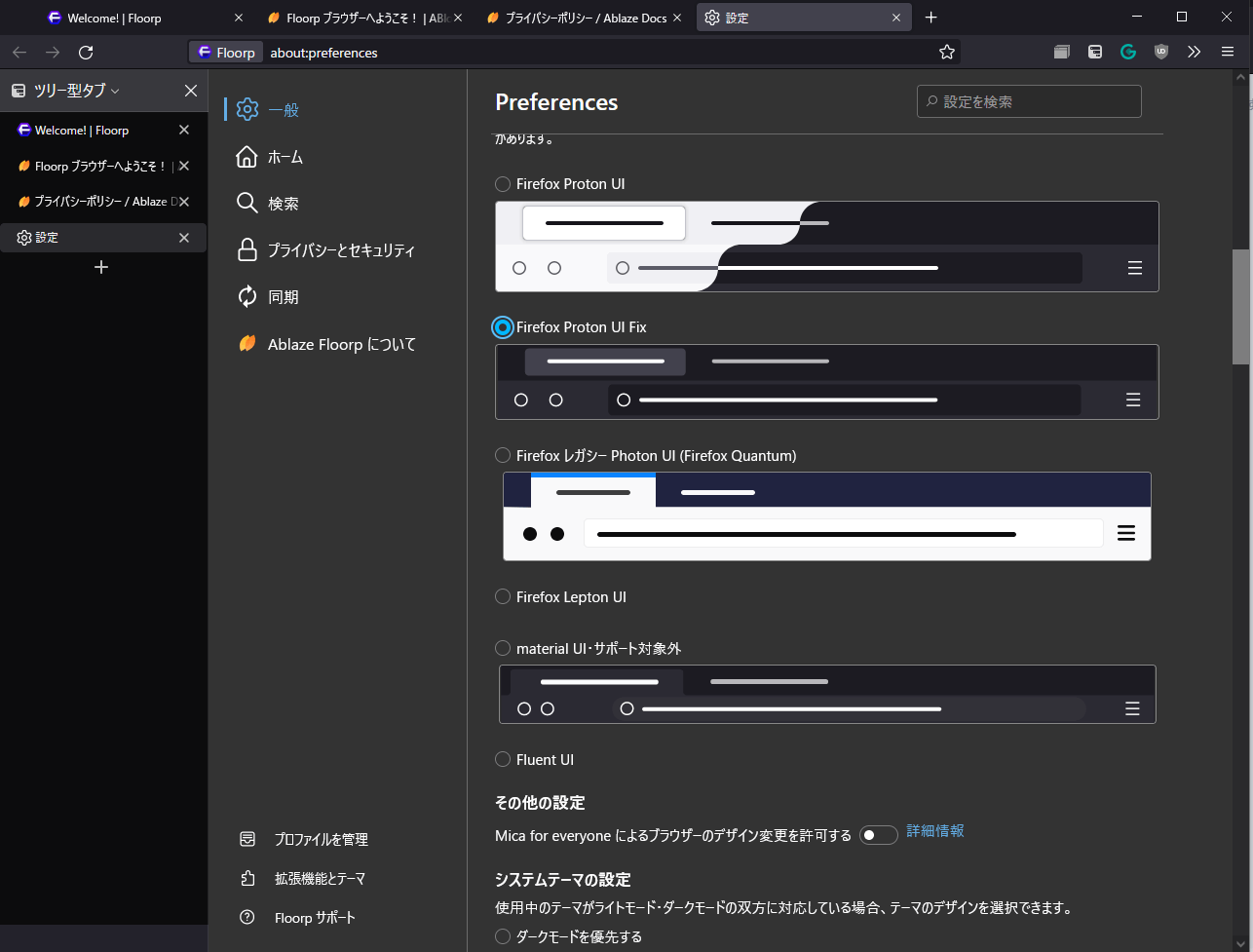Switch to Floorp ブラウザーへようこそ tab
Screen dimensions: 1253x952
click(364, 18)
